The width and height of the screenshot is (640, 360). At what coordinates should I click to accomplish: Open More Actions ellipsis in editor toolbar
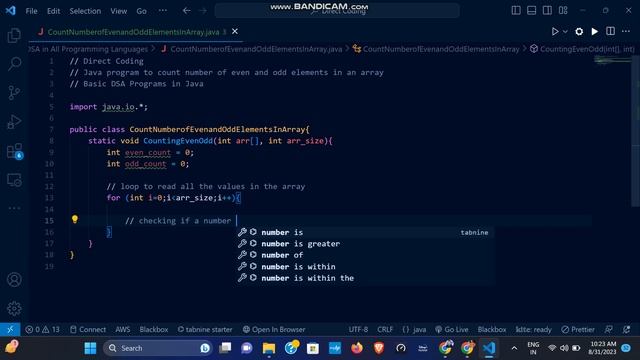tap(626, 31)
